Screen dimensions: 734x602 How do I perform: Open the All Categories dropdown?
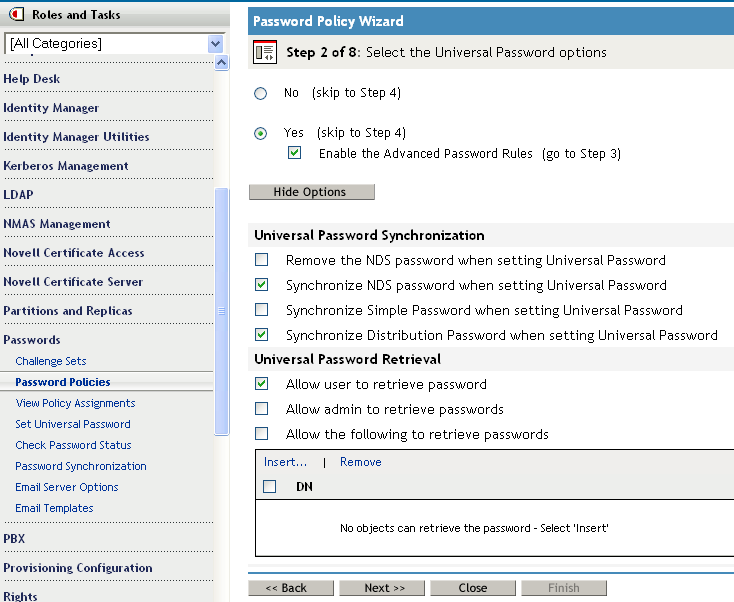click(x=215, y=44)
